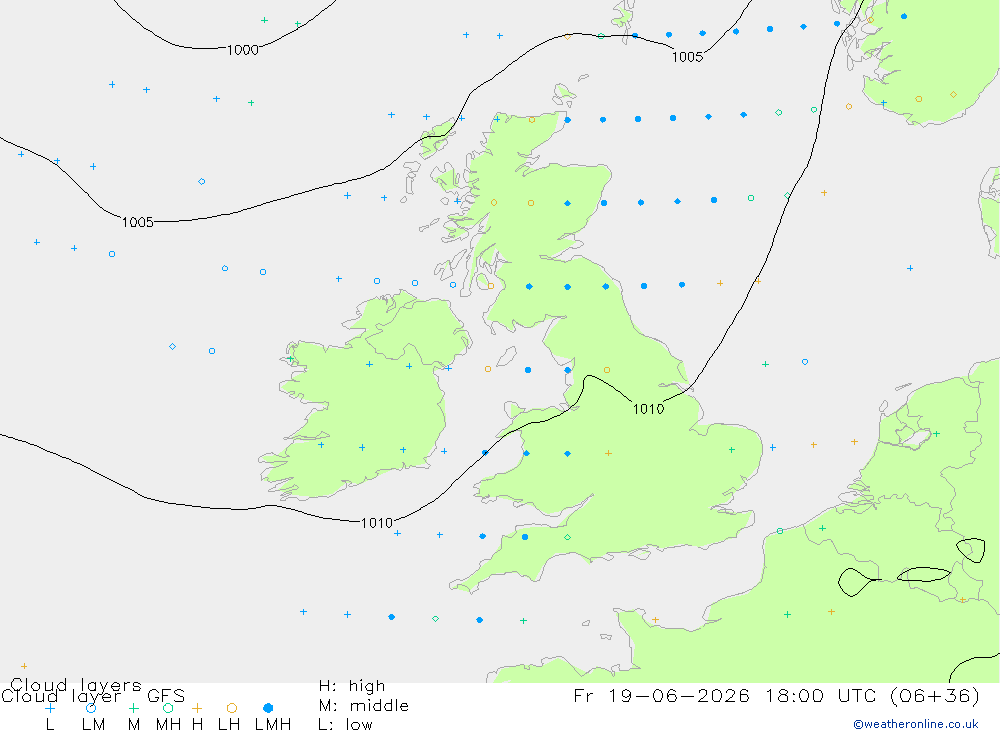Click the green open-circle MH legend symbol
This screenshot has height=733, width=1000.
point(168,708)
